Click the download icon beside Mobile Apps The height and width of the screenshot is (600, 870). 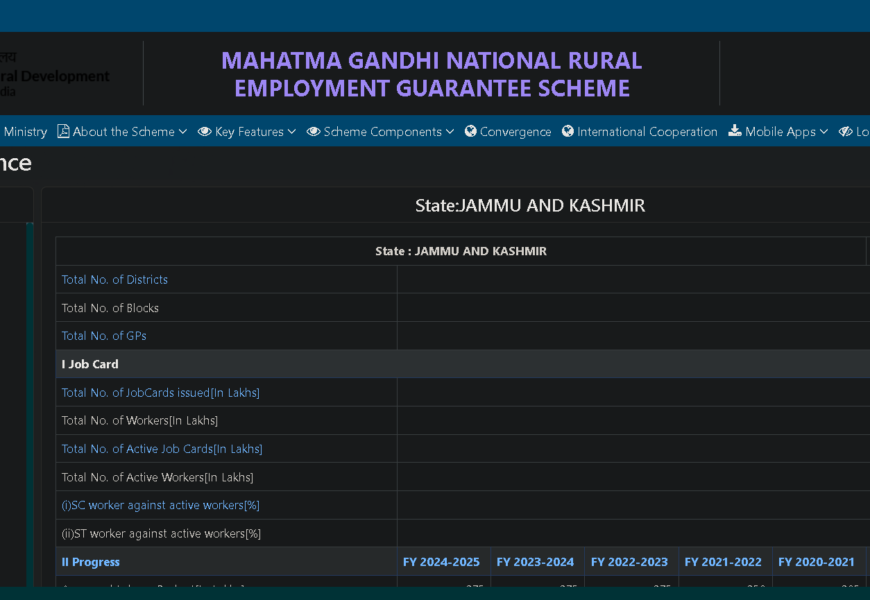tap(735, 132)
